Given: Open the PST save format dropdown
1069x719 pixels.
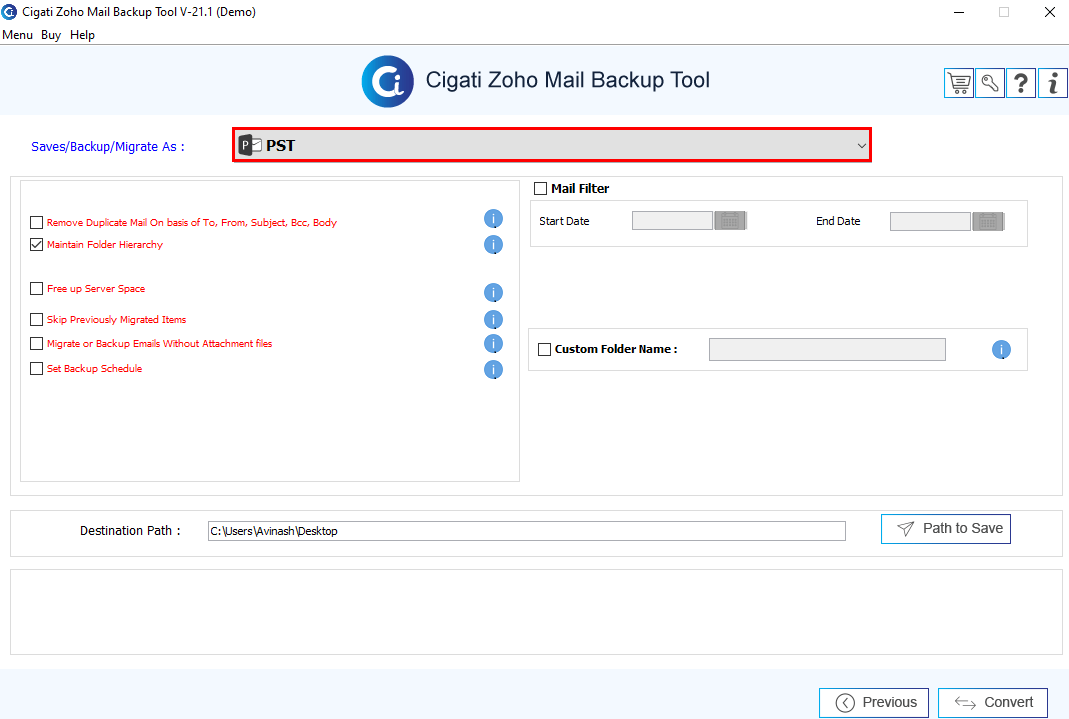Looking at the screenshot, I should point(552,145).
